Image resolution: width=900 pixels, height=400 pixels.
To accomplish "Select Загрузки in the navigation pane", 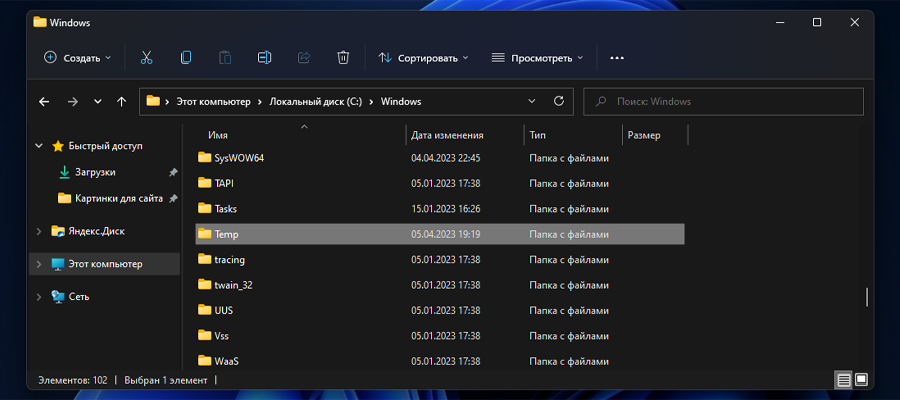I will [95, 172].
